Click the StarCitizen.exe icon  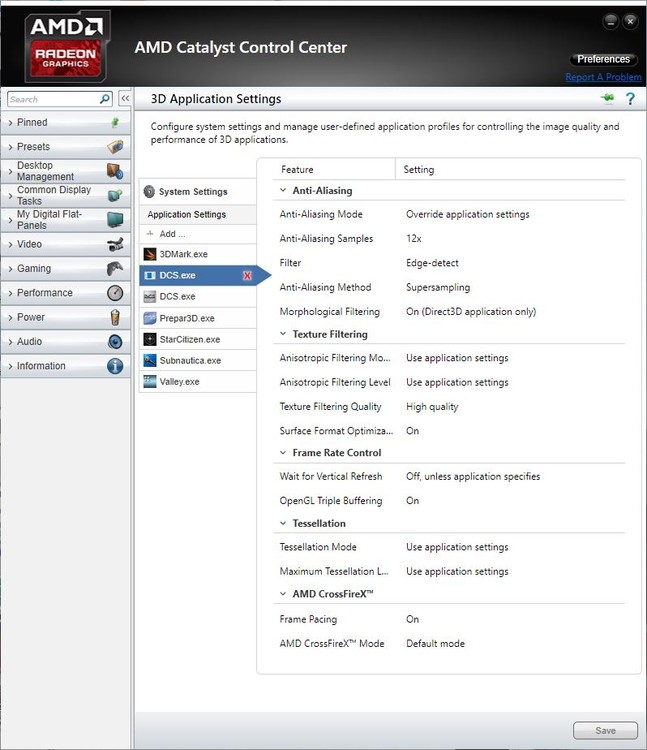150,339
